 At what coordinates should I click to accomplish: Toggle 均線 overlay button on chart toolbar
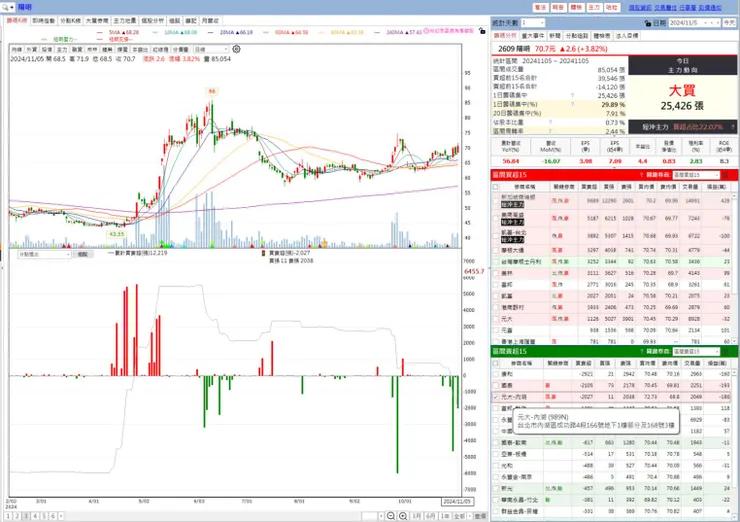pyautogui.click(x=17, y=50)
